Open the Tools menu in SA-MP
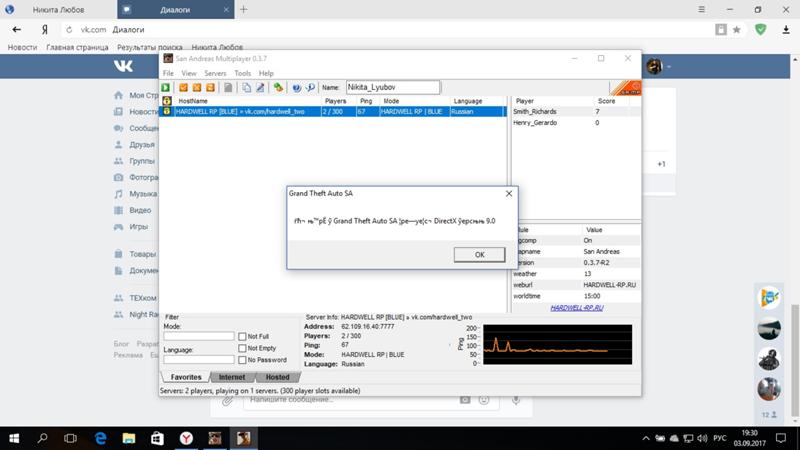 242,73
